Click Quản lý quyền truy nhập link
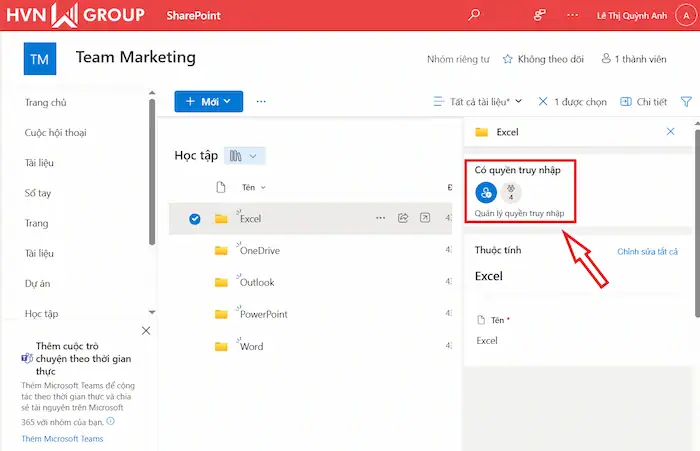This screenshot has height=451, width=700. 519,214
